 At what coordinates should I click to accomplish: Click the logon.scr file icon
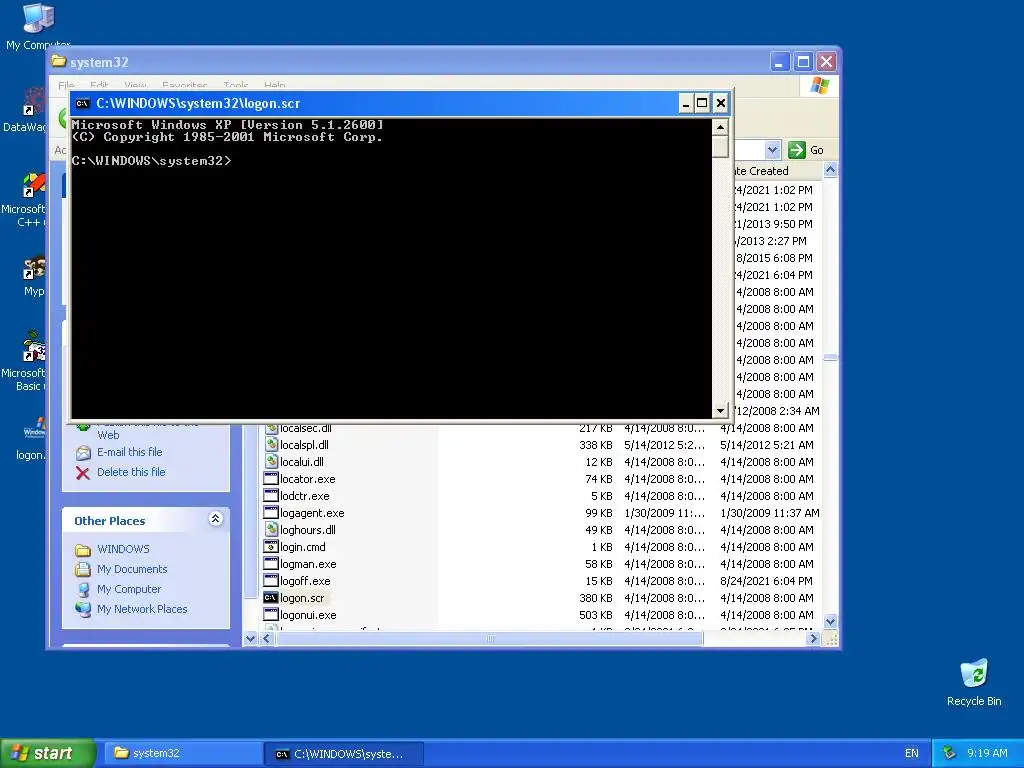(271, 598)
